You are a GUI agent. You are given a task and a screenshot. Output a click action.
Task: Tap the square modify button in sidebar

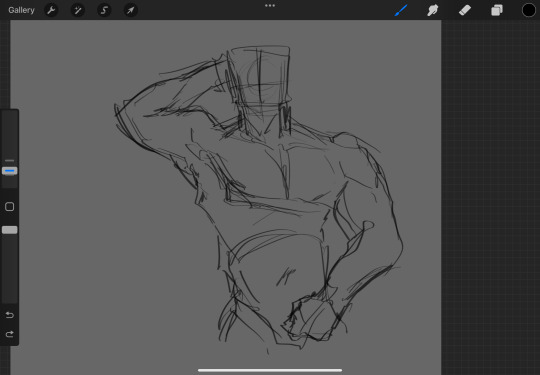10,207
